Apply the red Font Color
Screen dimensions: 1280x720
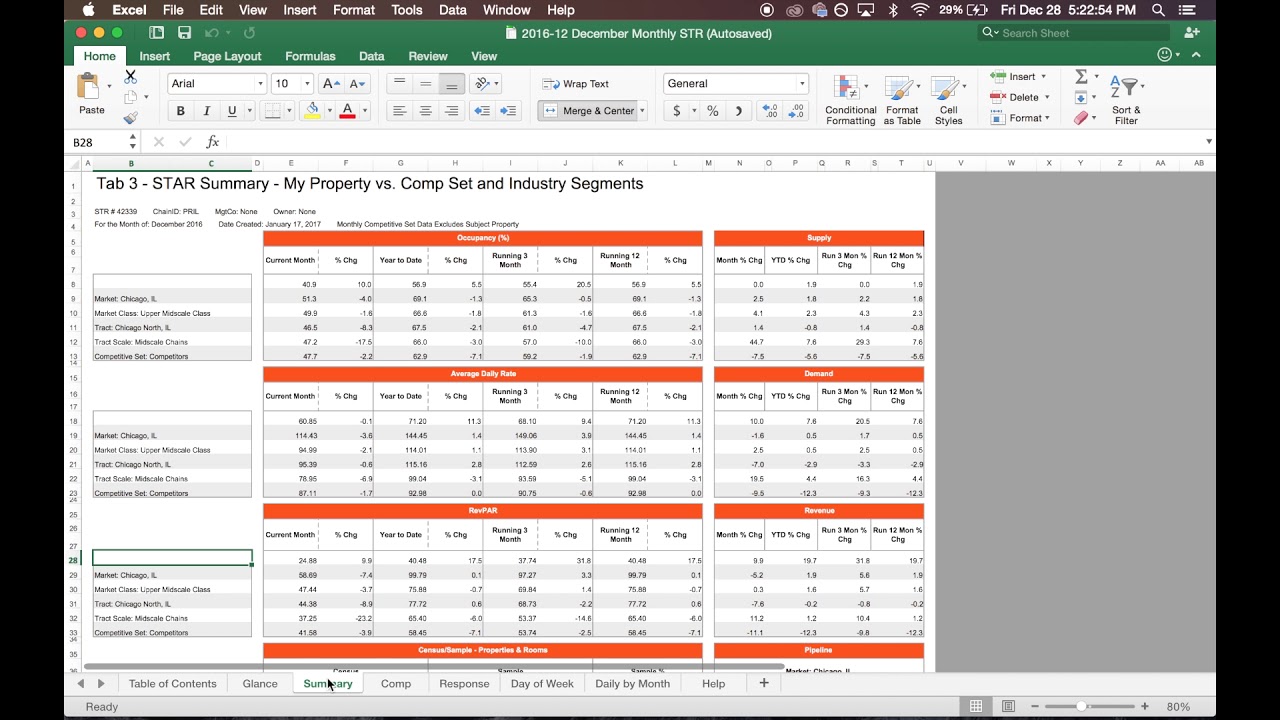[348, 111]
